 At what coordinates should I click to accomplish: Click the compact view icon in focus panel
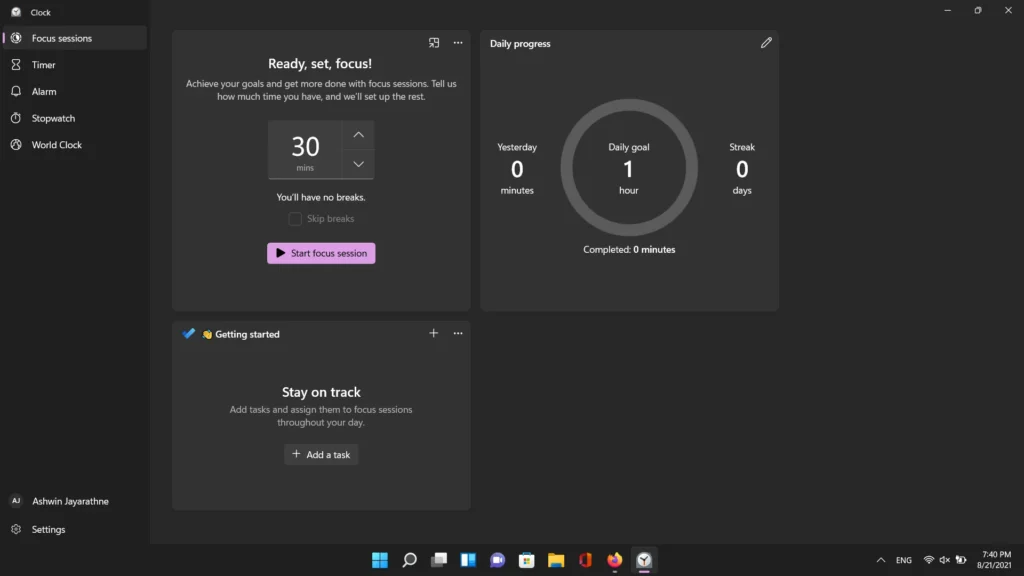pos(434,43)
